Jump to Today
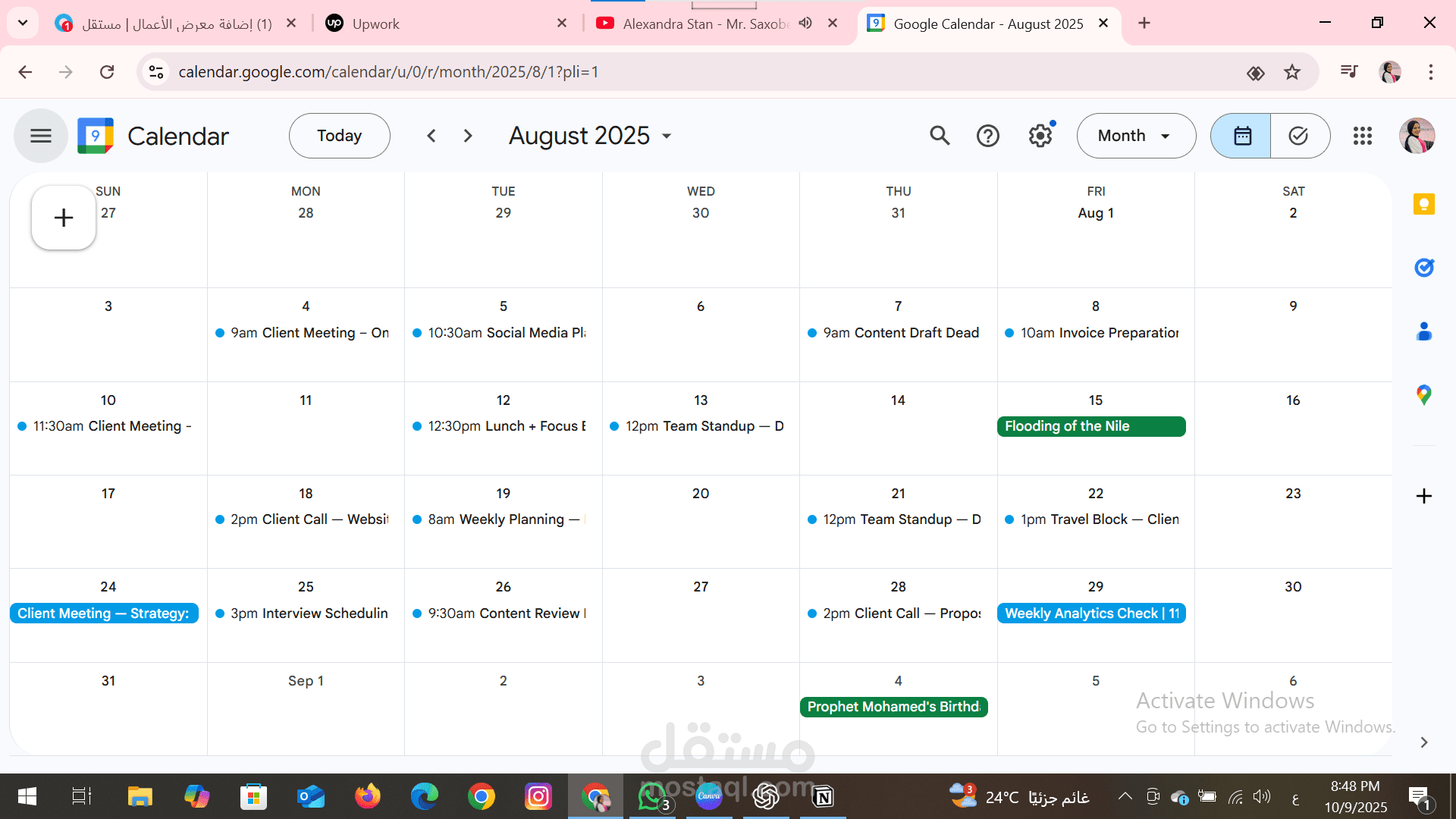This screenshot has height=819, width=1456. click(339, 136)
